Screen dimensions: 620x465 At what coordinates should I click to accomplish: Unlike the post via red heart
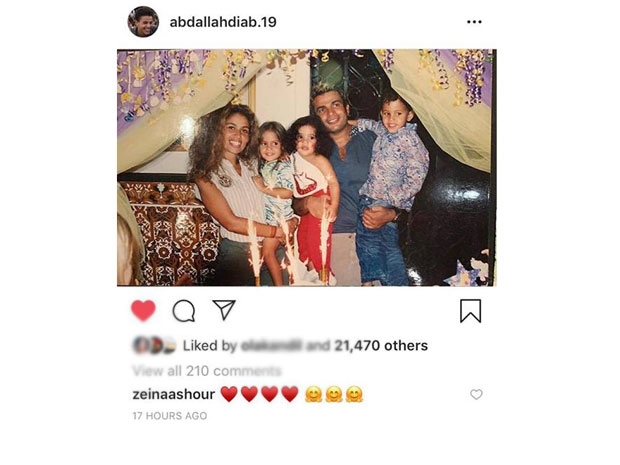[x=143, y=310]
